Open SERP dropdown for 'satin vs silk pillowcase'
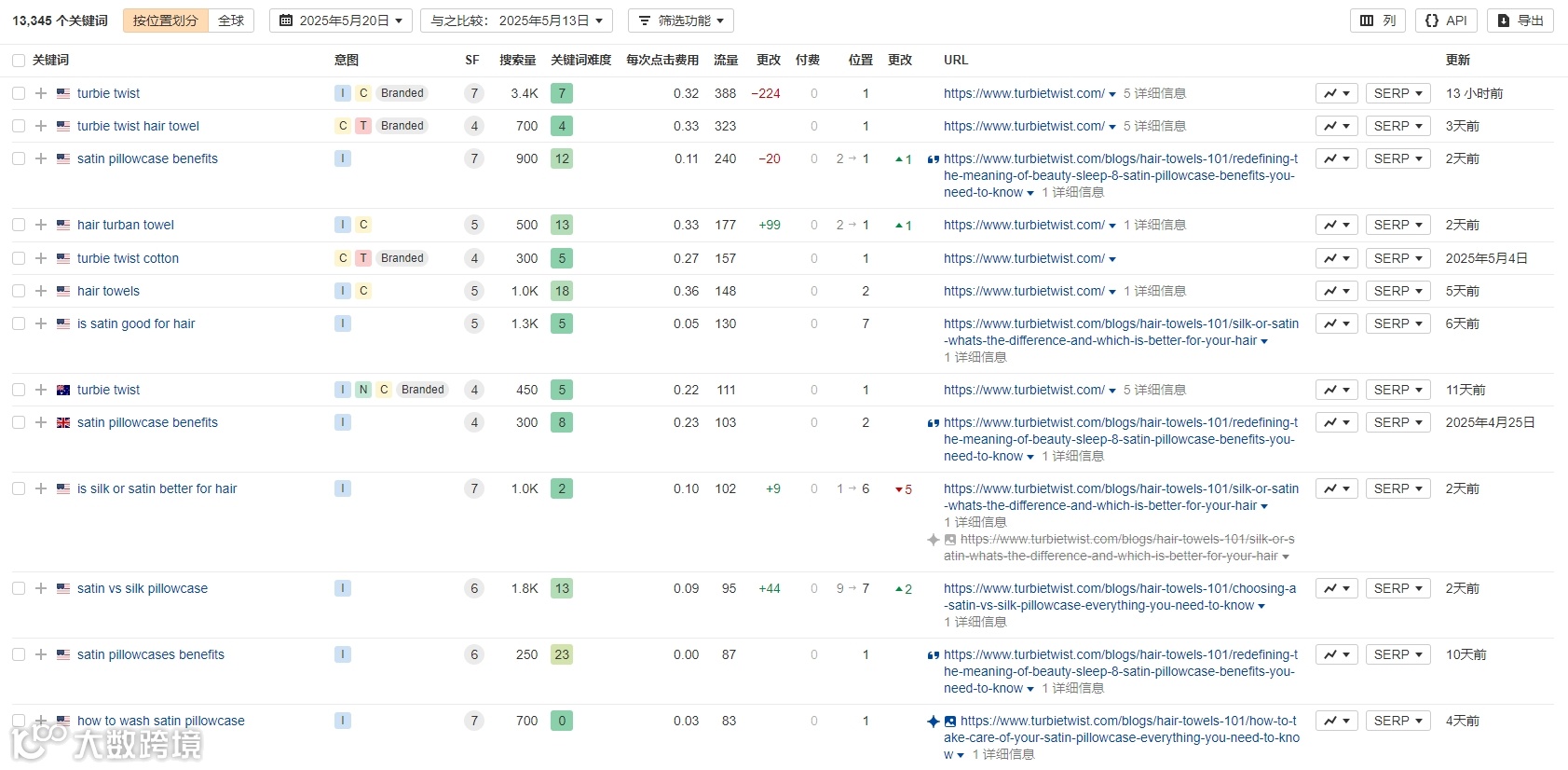The width and height of the screenshot is (1568, 770). click(x=1398, y=588)
